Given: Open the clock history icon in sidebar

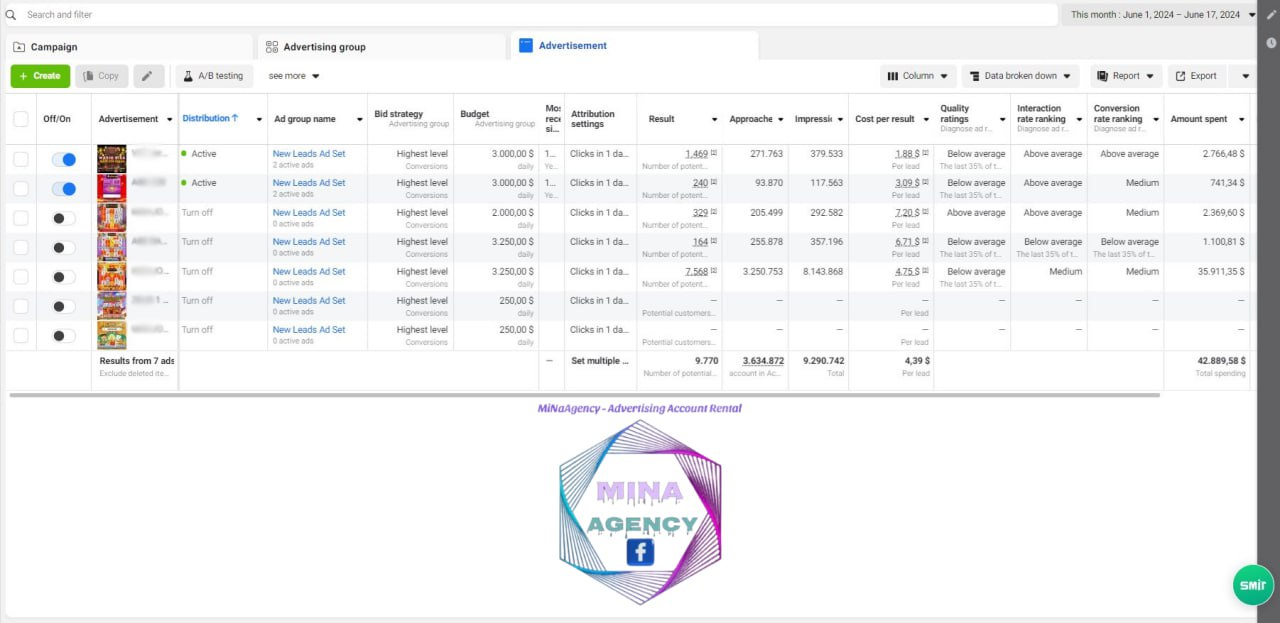Looking at the screenshot, I should click(1271, 43).
